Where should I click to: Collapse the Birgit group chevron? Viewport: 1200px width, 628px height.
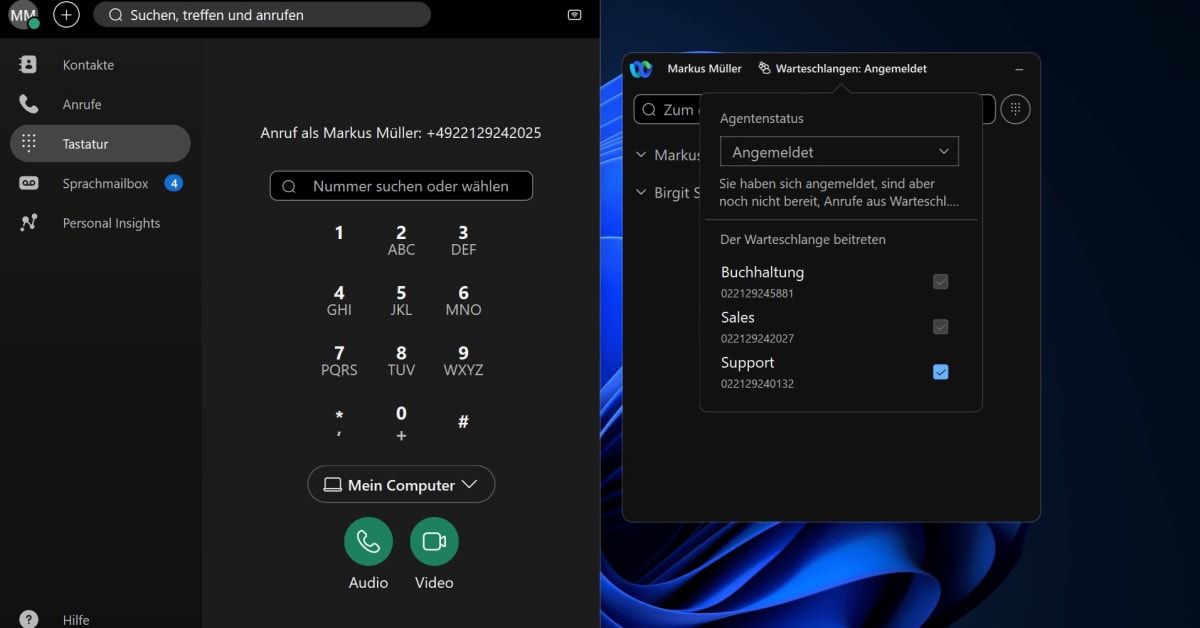tap(642, 193)
